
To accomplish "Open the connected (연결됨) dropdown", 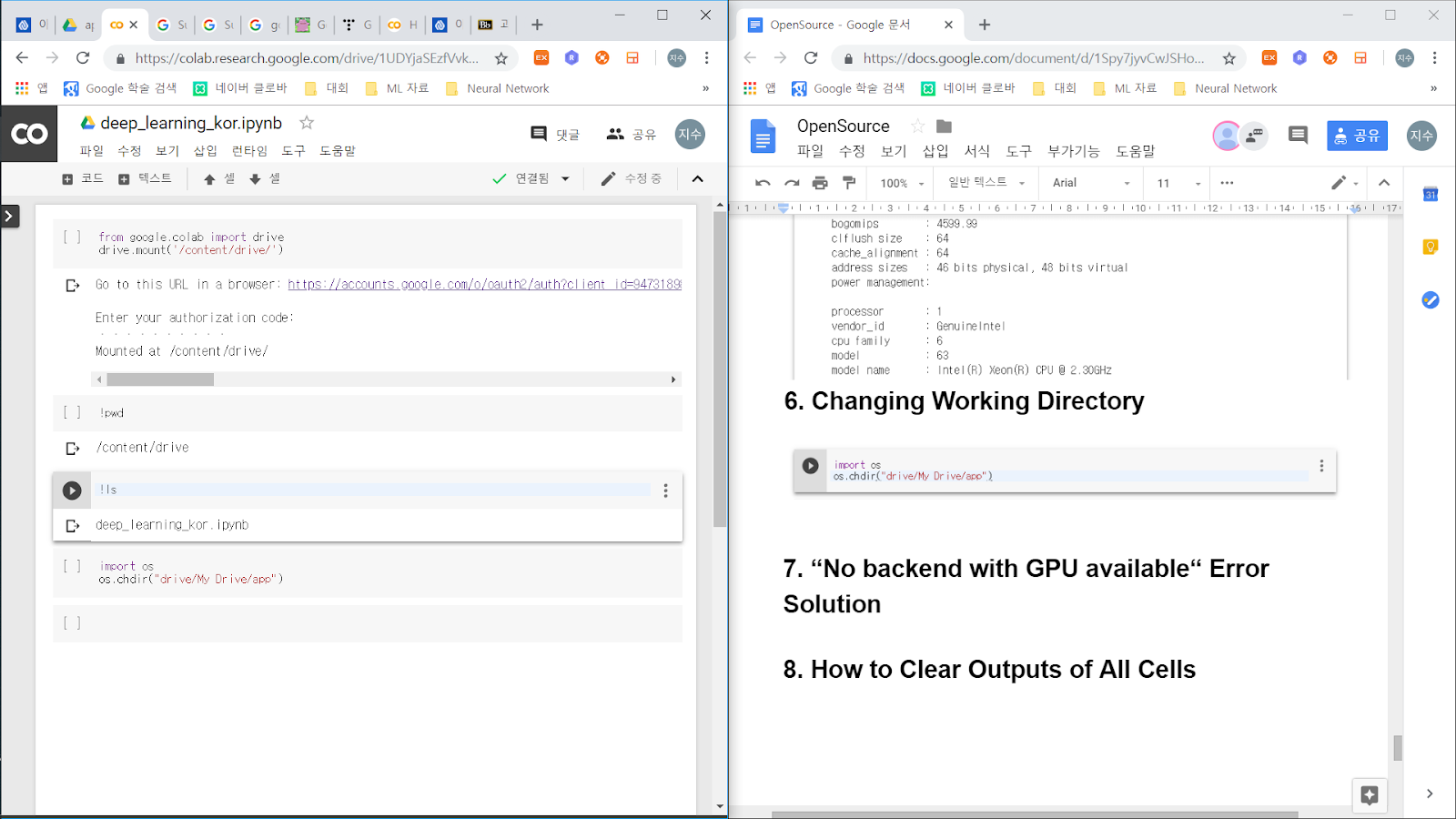I will click(531, 178).
